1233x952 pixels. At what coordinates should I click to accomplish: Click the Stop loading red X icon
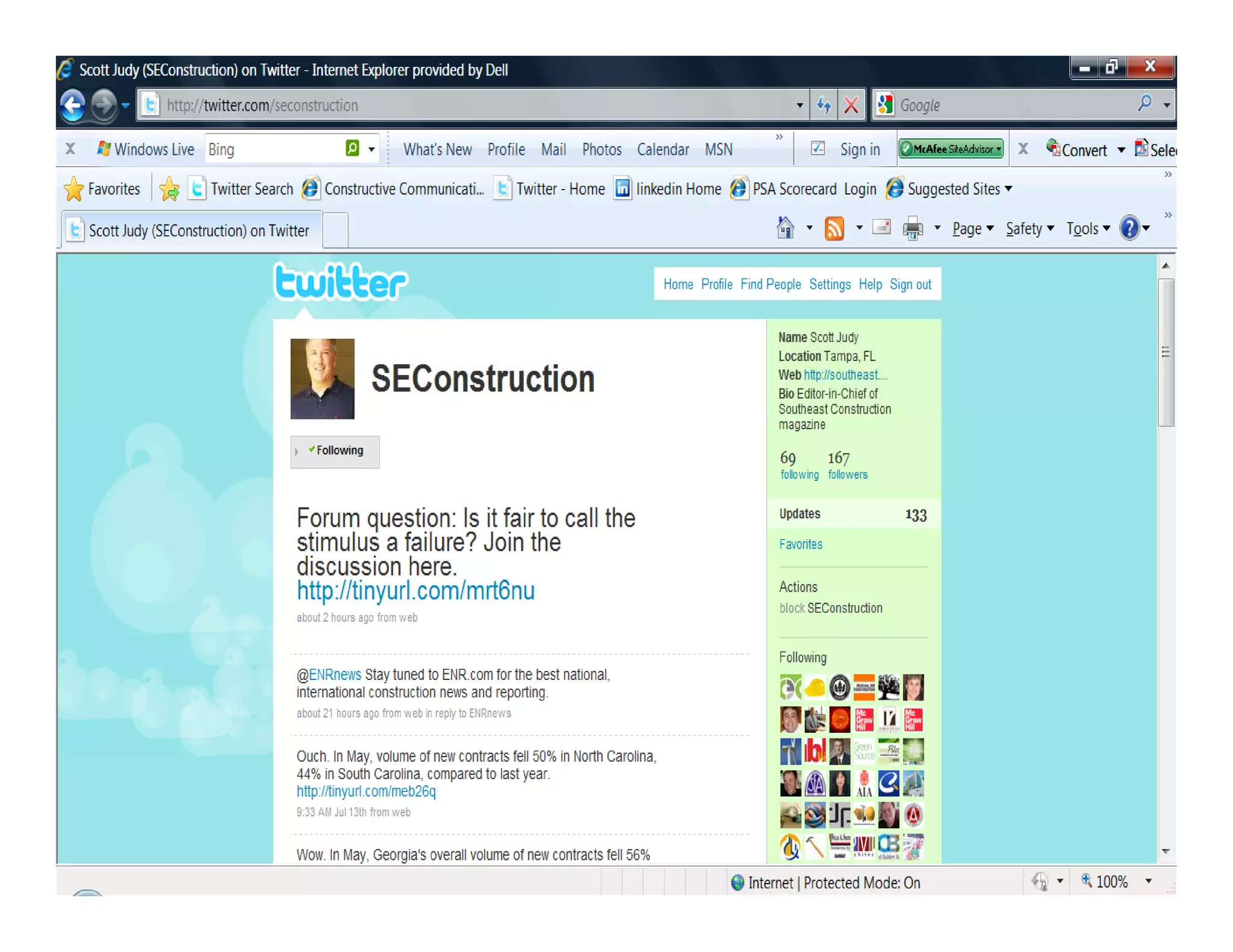click(851, 105)
